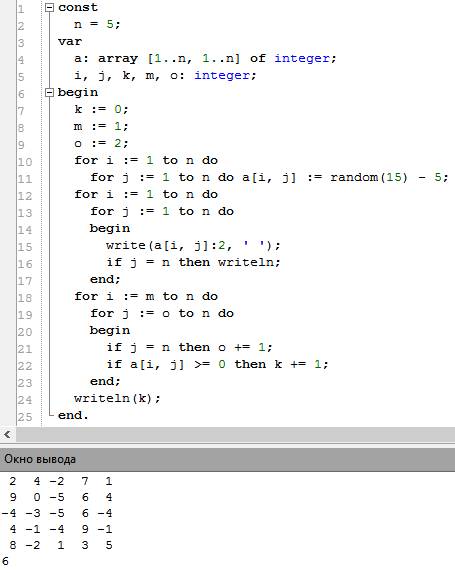Click the horizontal scrollbar track under the code
455x573 pixels.
coord(235,435)
